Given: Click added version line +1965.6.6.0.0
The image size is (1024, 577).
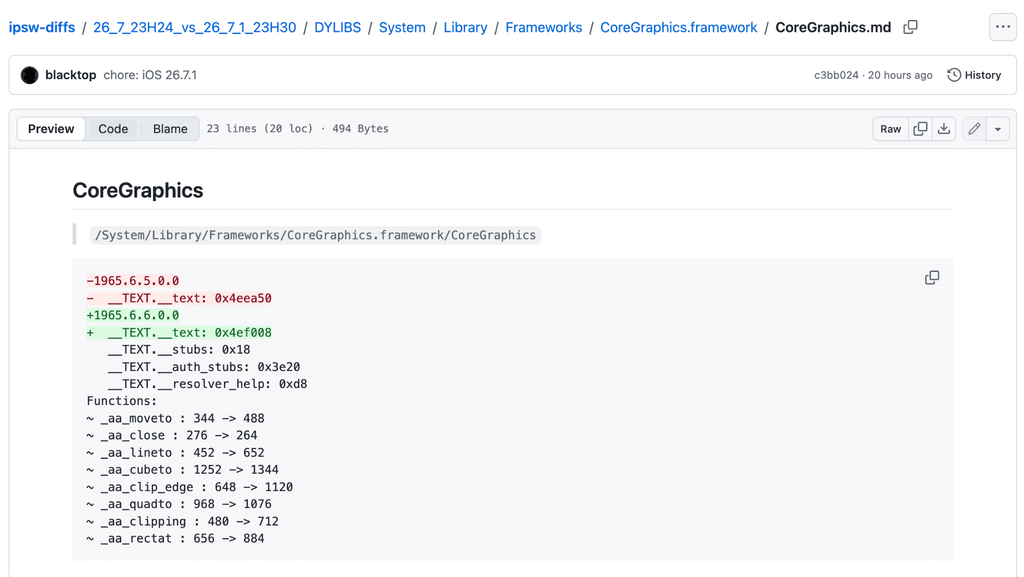Looking at the screenshot, I should pos(133,315).
